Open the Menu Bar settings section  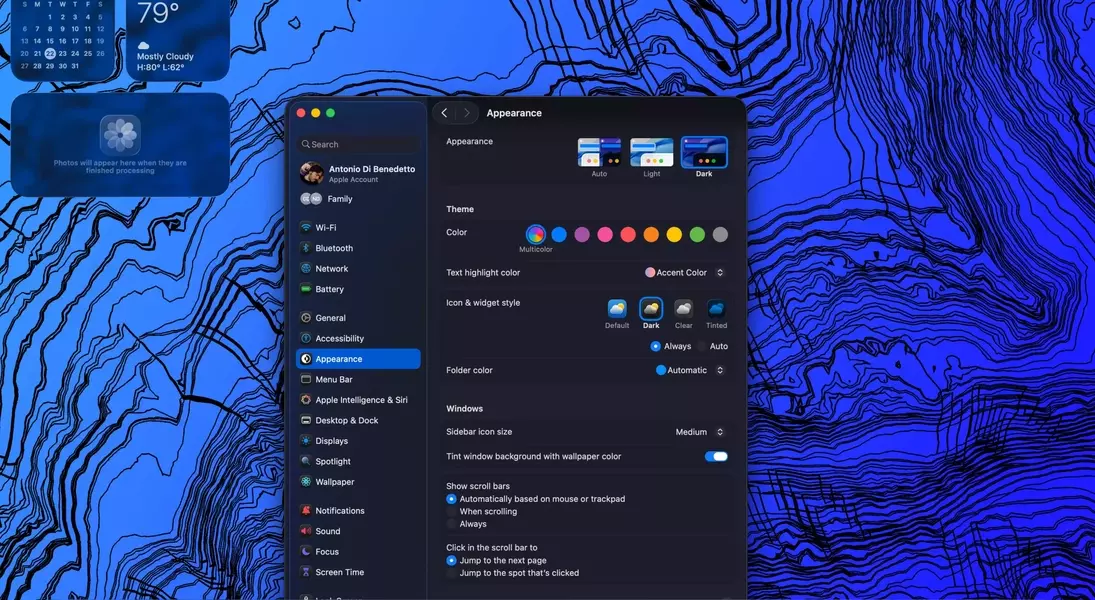pyautogui.click(x=333, y=380)
